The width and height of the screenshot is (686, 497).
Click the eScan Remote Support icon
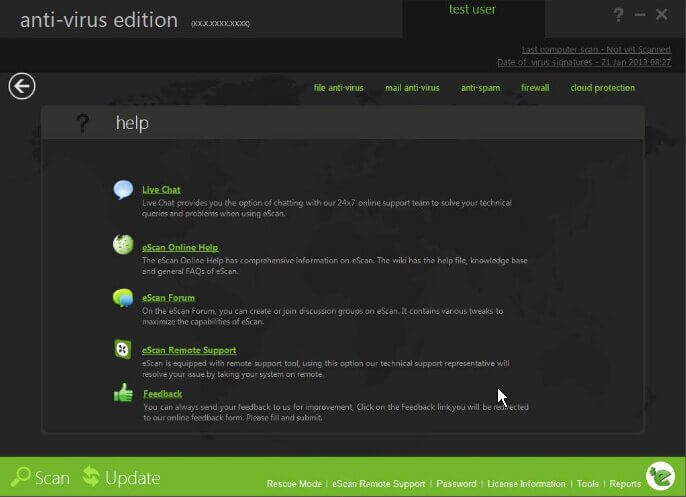click(x=123, y=349)
